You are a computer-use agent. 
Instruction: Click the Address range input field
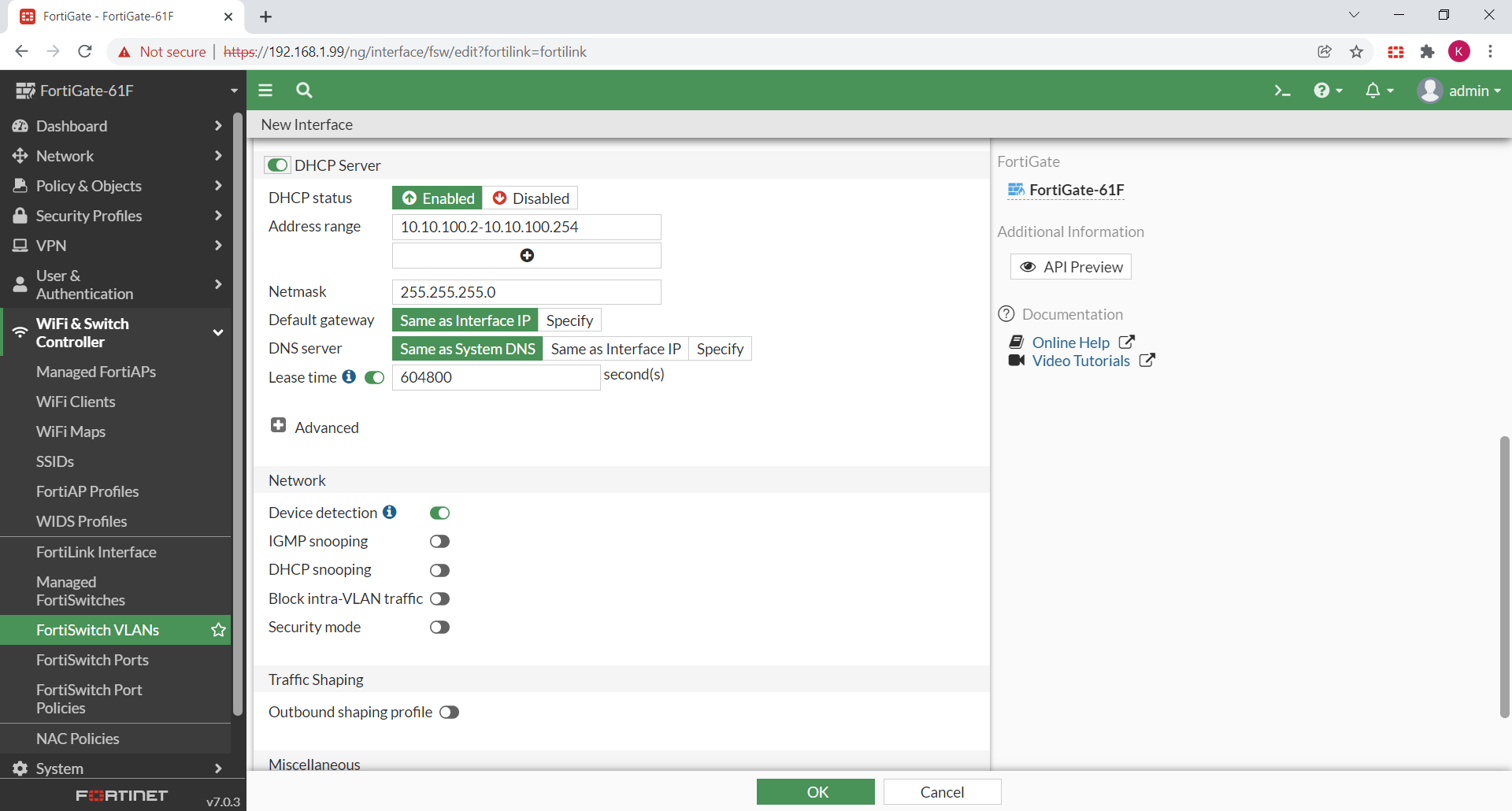(x=526, y=227)
